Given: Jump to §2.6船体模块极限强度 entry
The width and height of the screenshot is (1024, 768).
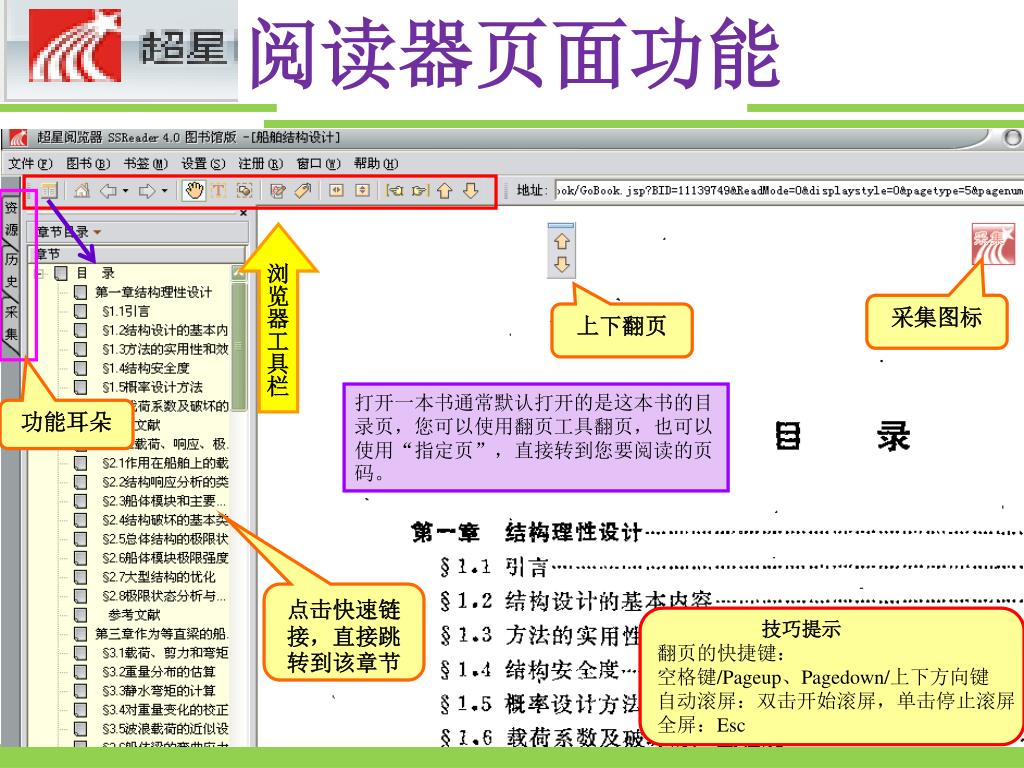Looking at the screenshot, I should [165, 558].
